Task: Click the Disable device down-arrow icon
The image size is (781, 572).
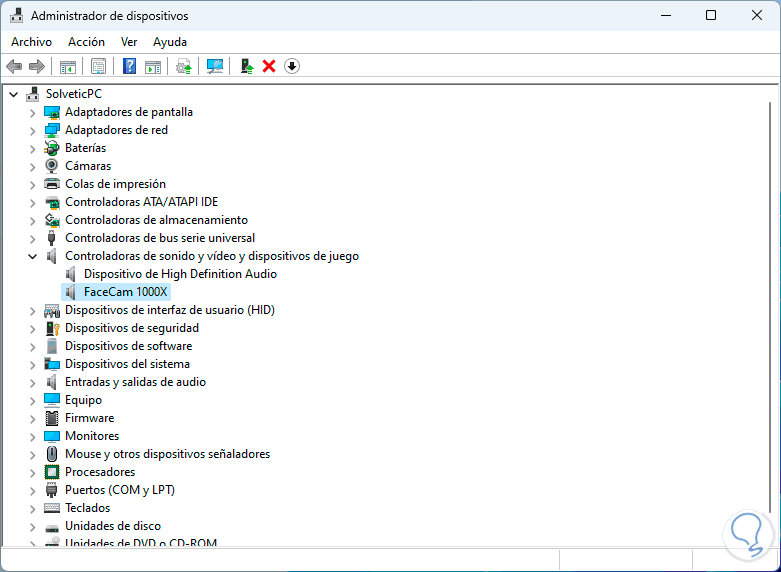Action: (x=292, y=66)
